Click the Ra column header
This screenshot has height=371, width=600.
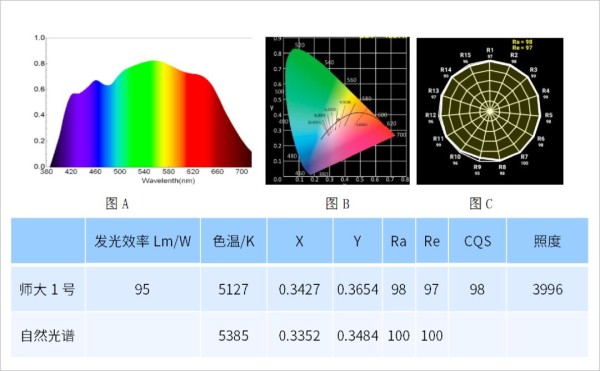point(398,241)
